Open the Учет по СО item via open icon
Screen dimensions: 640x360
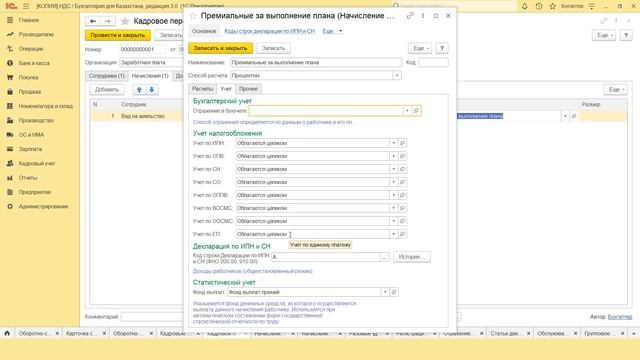coord(402,182)
